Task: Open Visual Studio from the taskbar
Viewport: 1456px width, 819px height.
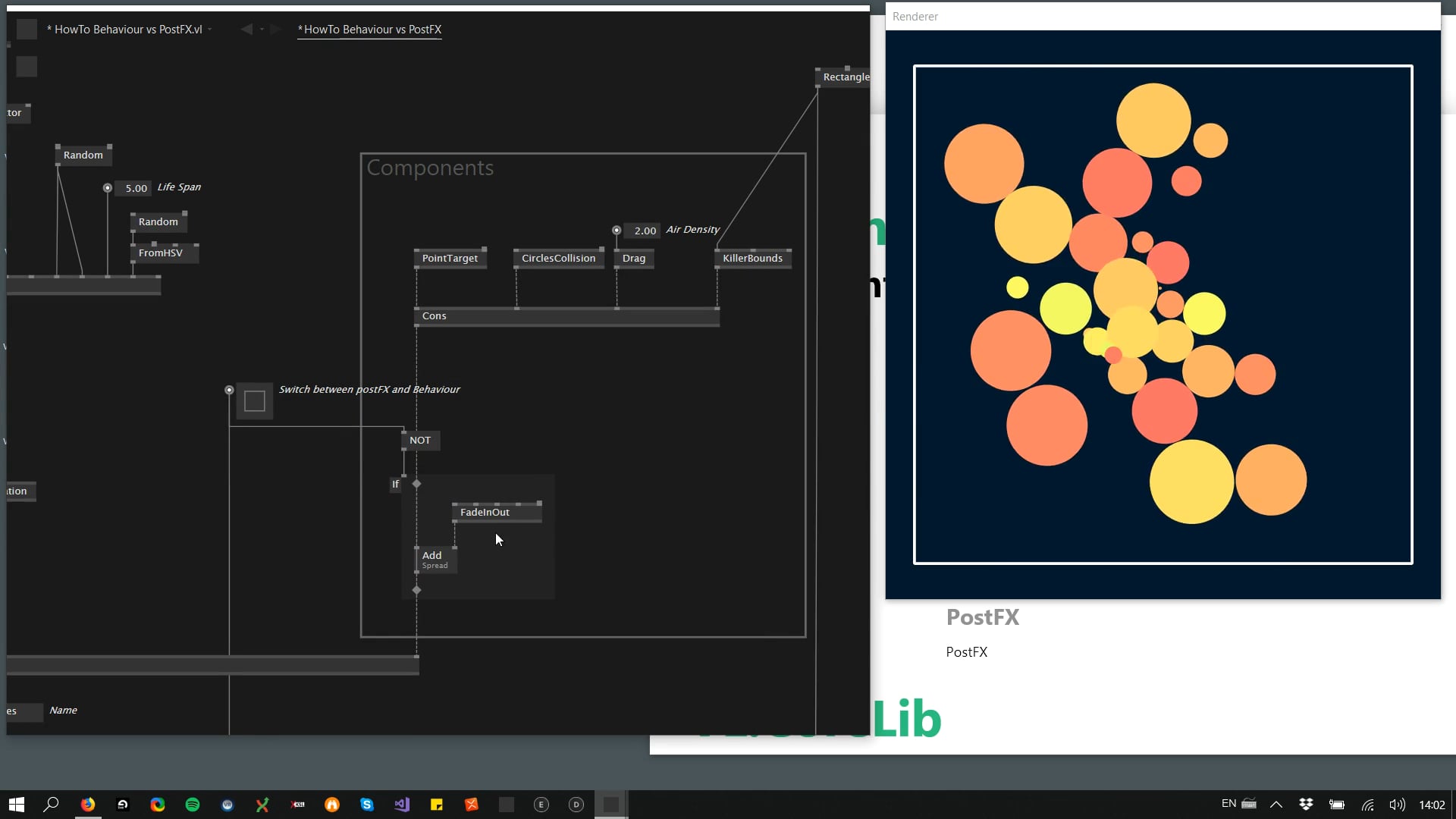Action: 402,805
